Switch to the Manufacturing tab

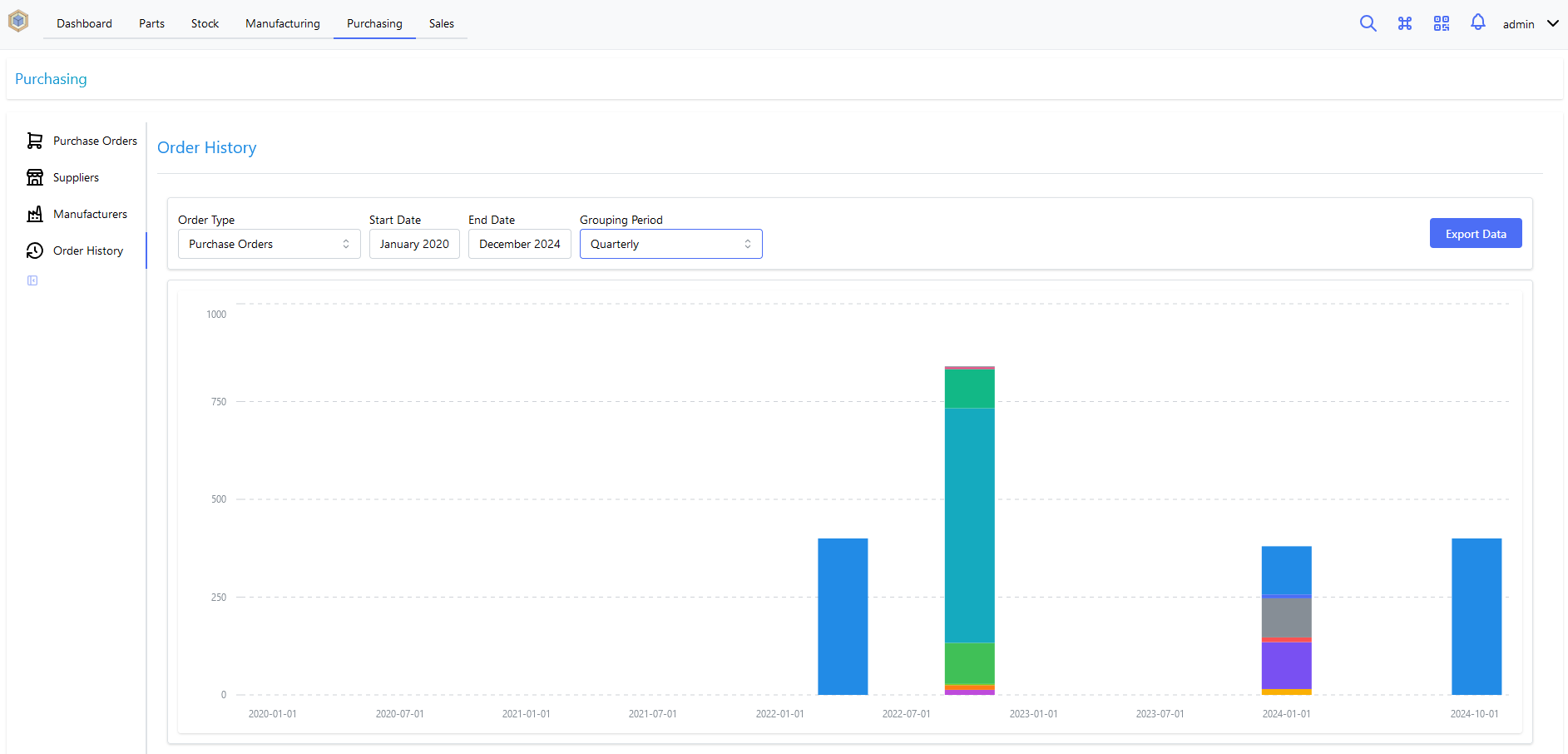282,23
